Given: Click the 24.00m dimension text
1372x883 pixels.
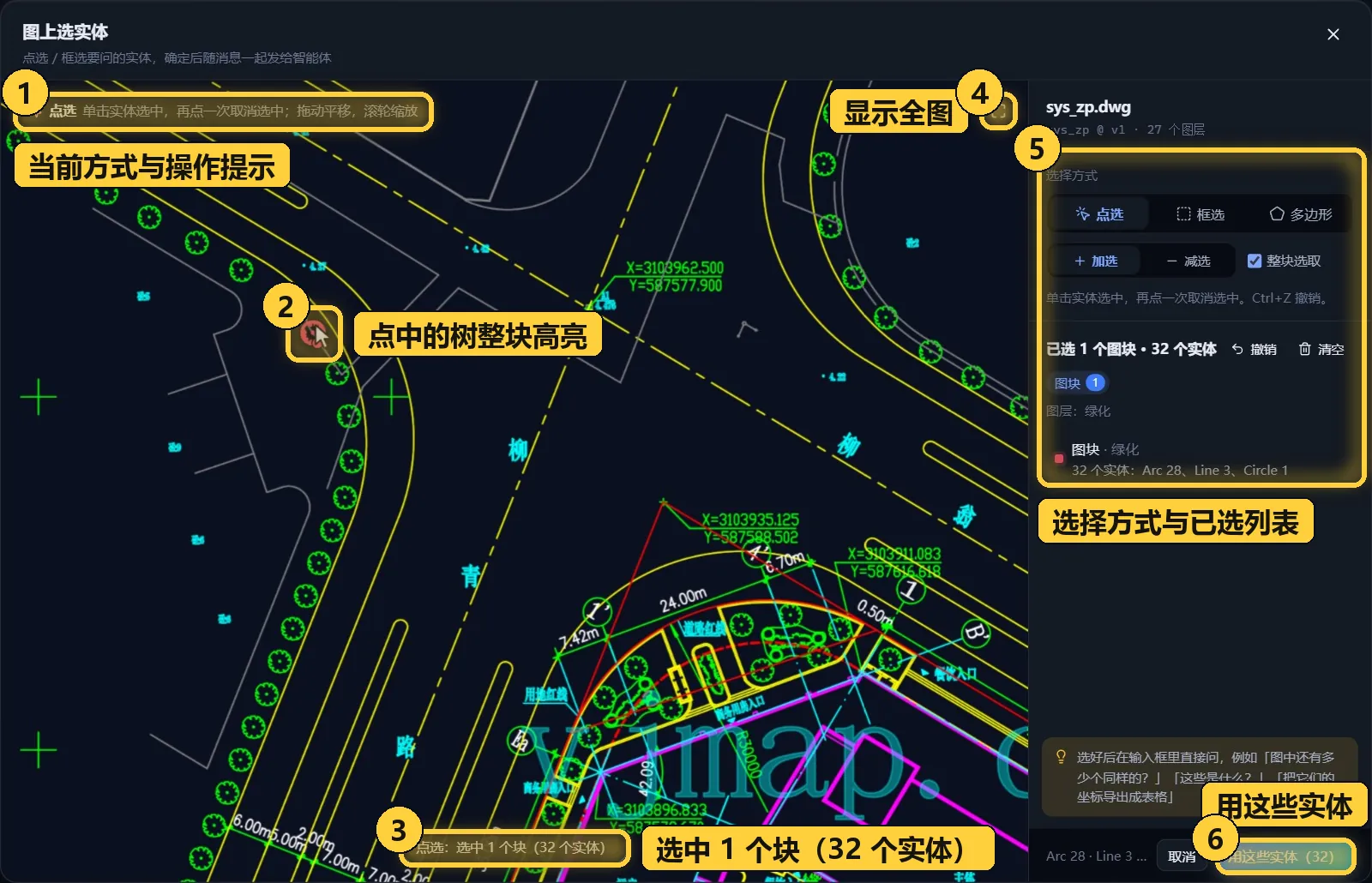Looking at the screenshot, I should 683,600.
